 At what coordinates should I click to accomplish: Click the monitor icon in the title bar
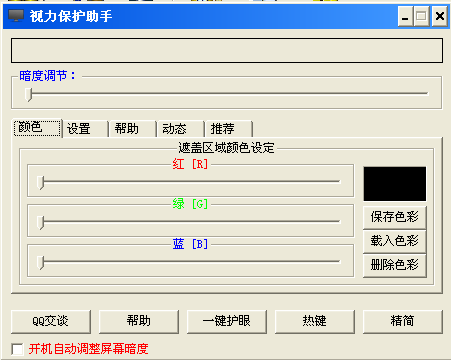click(x=16, y=16)
